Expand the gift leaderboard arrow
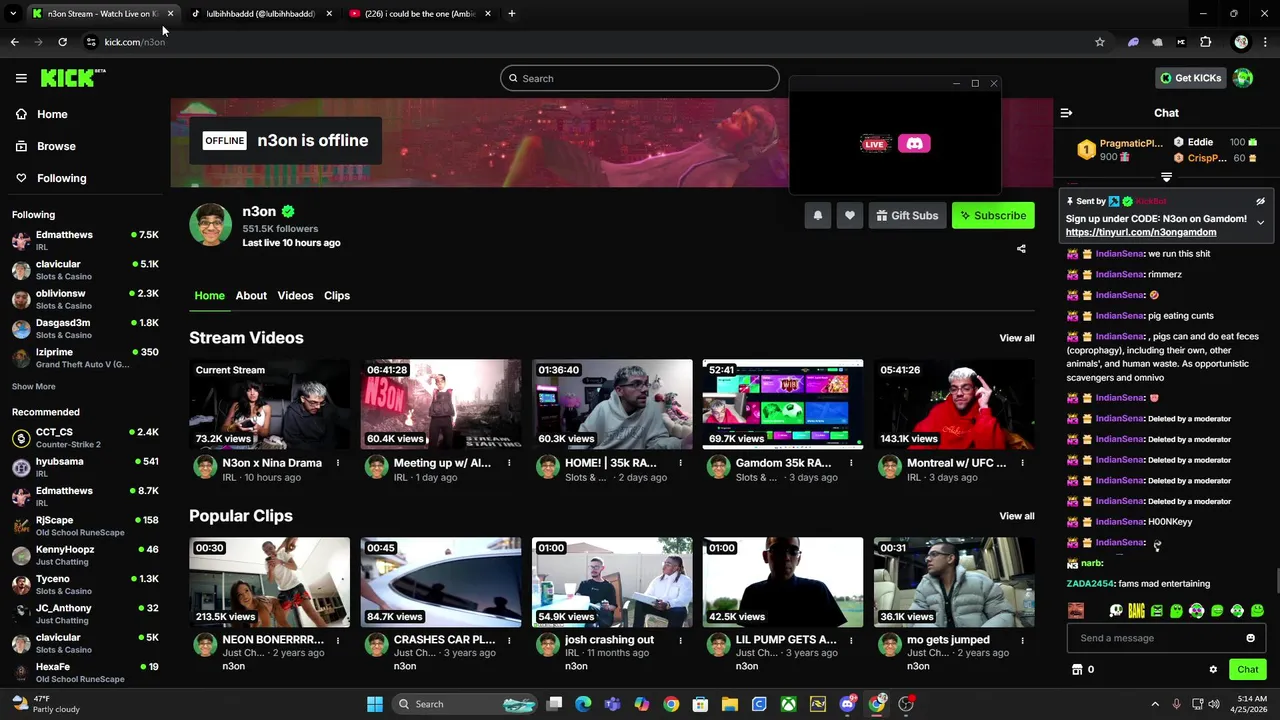Image resolution: width=1280 pixels, height=720 pixels. pos(1166,177)
